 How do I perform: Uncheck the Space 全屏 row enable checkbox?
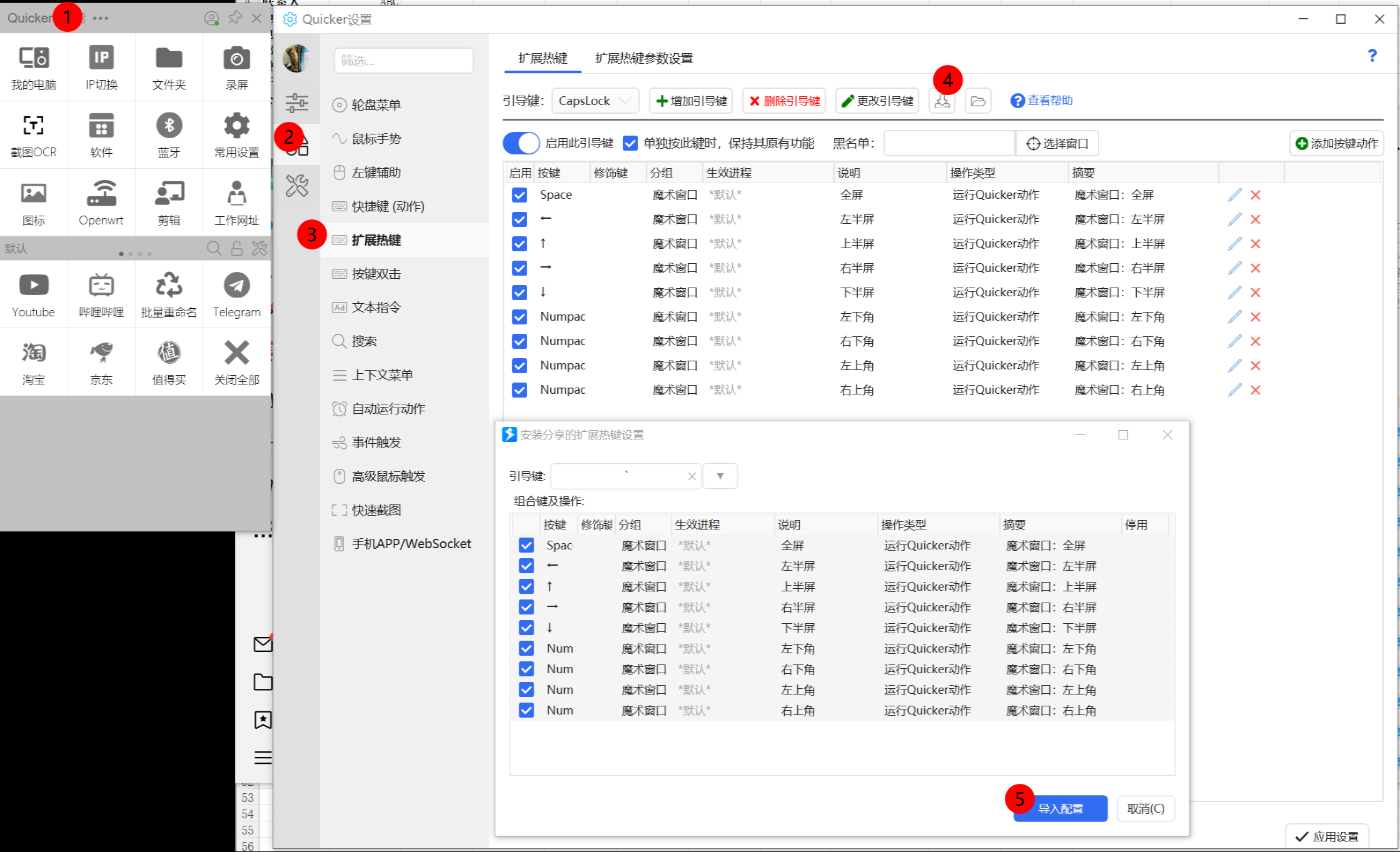point(520,195)
